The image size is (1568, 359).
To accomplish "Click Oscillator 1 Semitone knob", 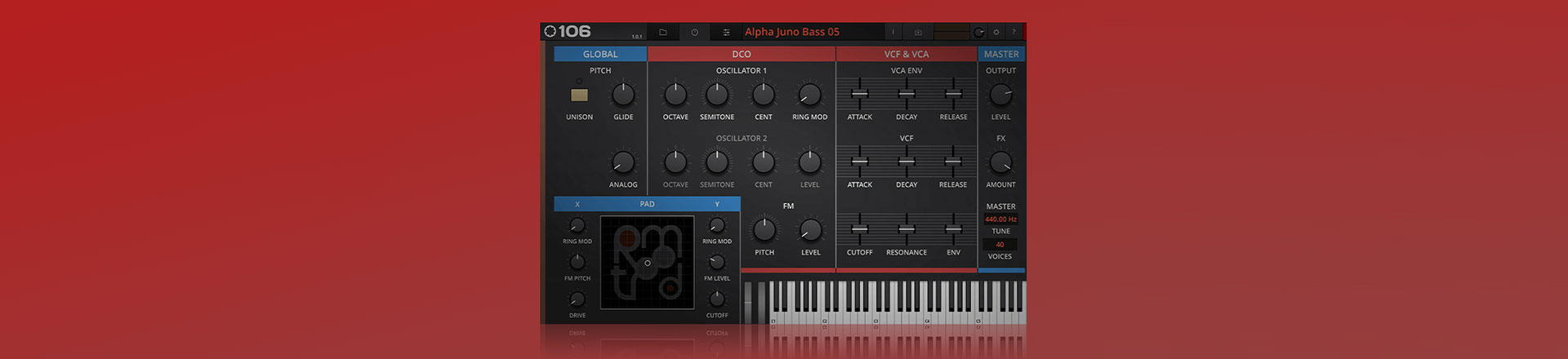I will point(717,95).
